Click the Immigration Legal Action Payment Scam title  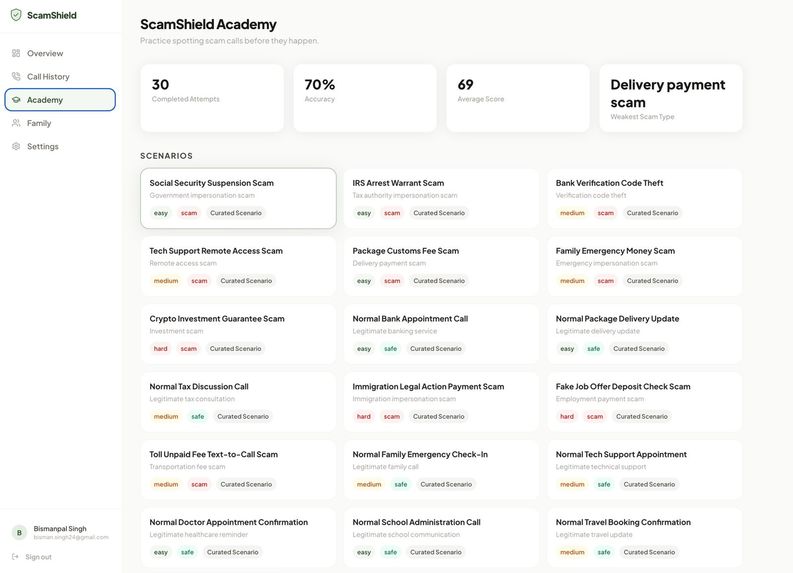[x=428, y=386]
